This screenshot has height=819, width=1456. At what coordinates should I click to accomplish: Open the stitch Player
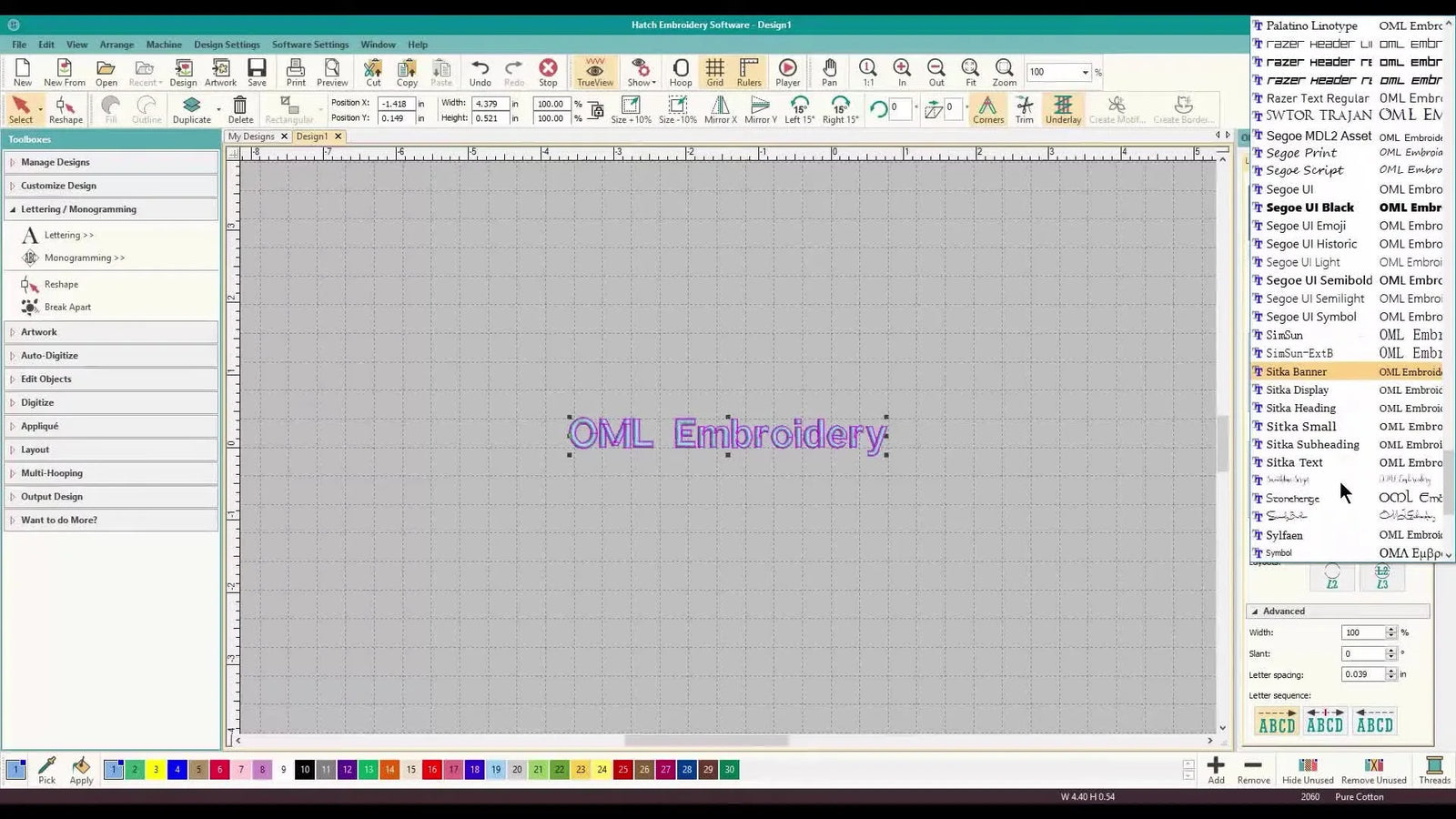(x=787, y=73)
